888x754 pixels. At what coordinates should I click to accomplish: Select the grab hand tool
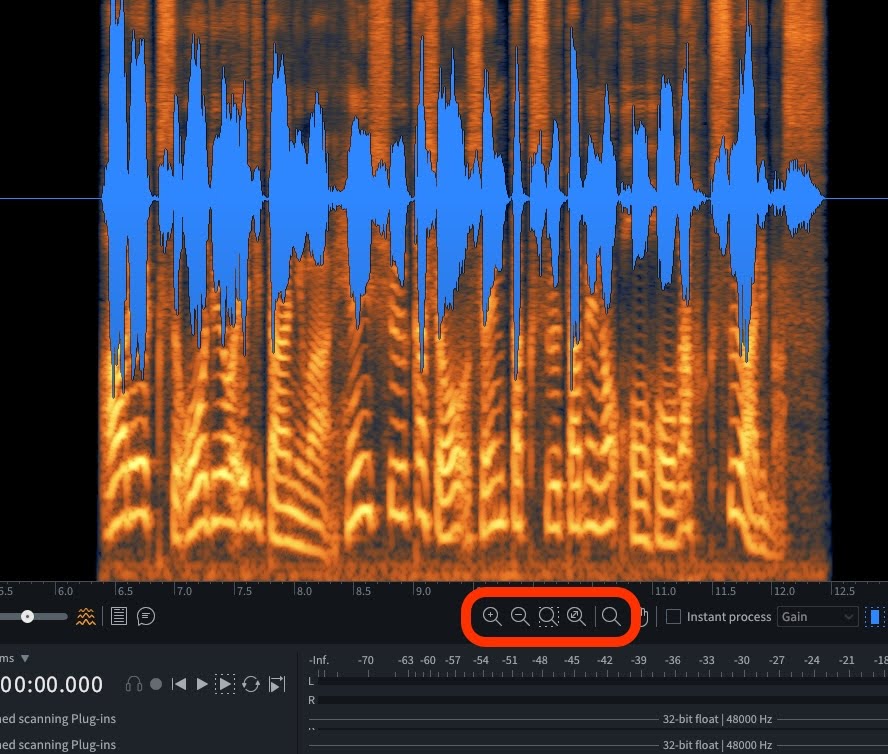[643, 617]
